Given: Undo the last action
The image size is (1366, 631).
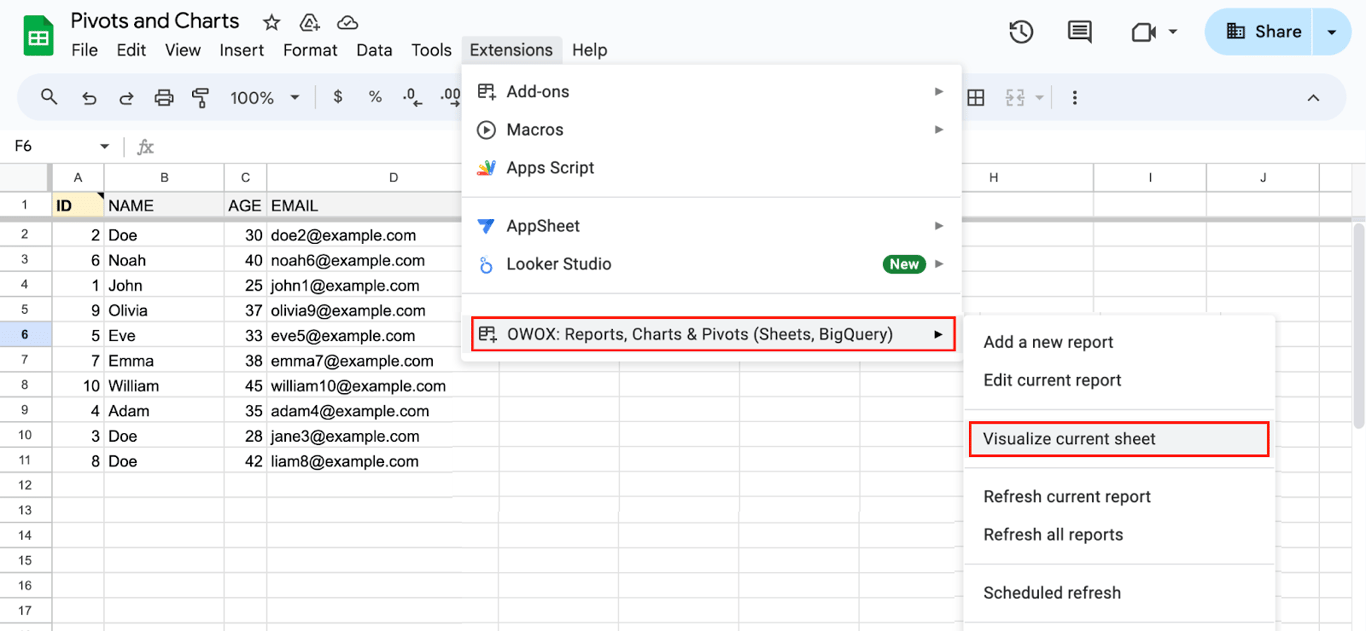Looking at the screenshot, I should 89,97.
